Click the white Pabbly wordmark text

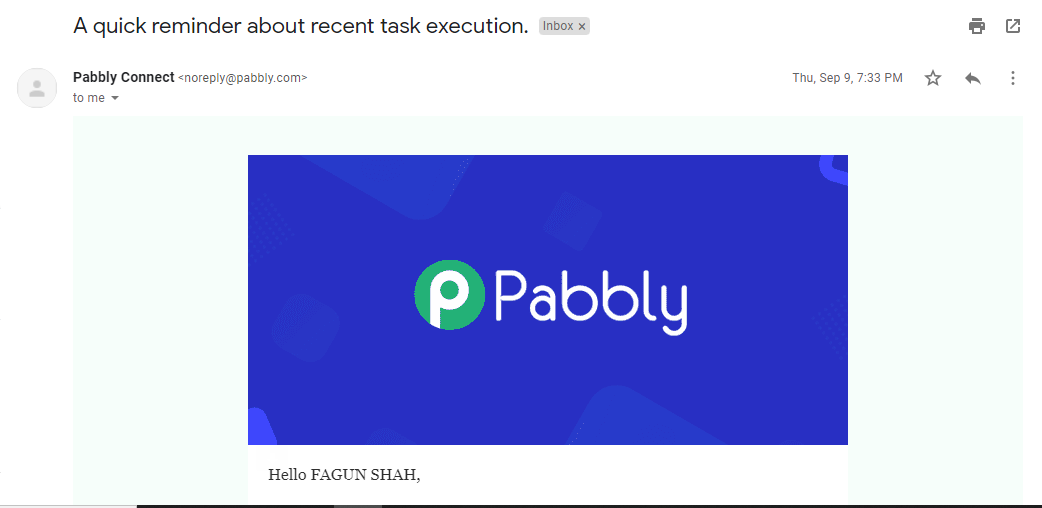(591, 299)
